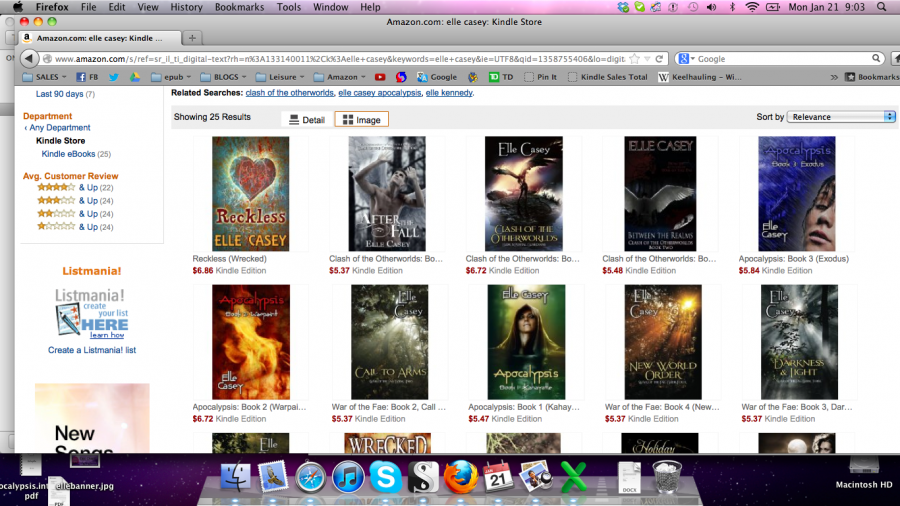
Task: Click the Firefox icon in the Dock
Action: [x=460, y=476]
